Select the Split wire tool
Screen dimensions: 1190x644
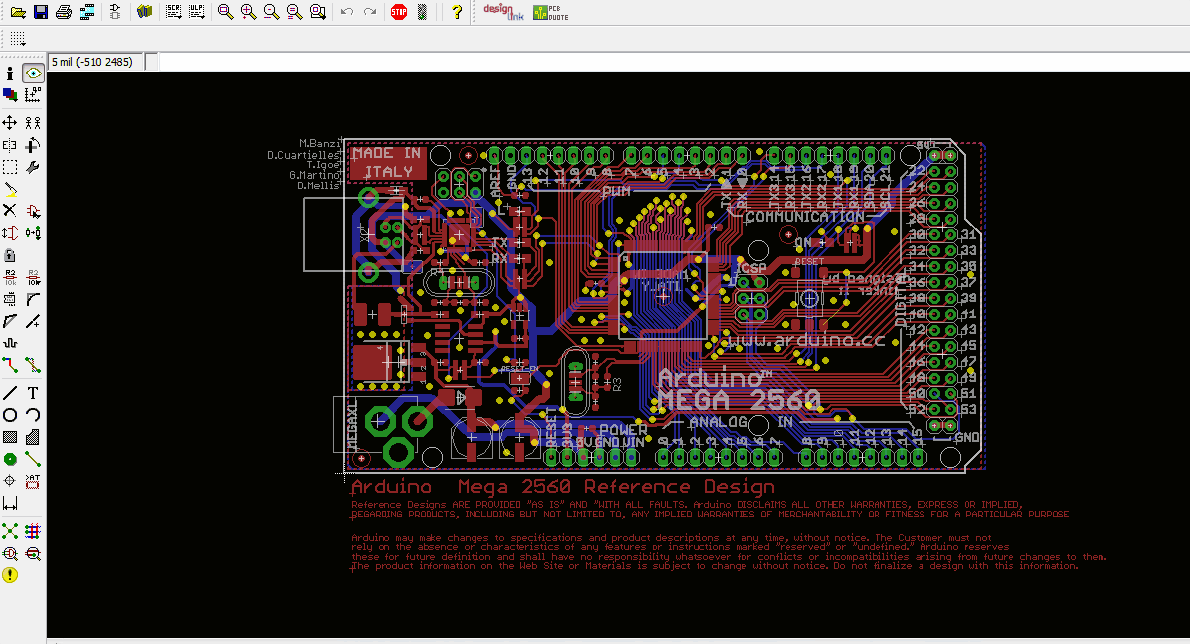point(10,322)
